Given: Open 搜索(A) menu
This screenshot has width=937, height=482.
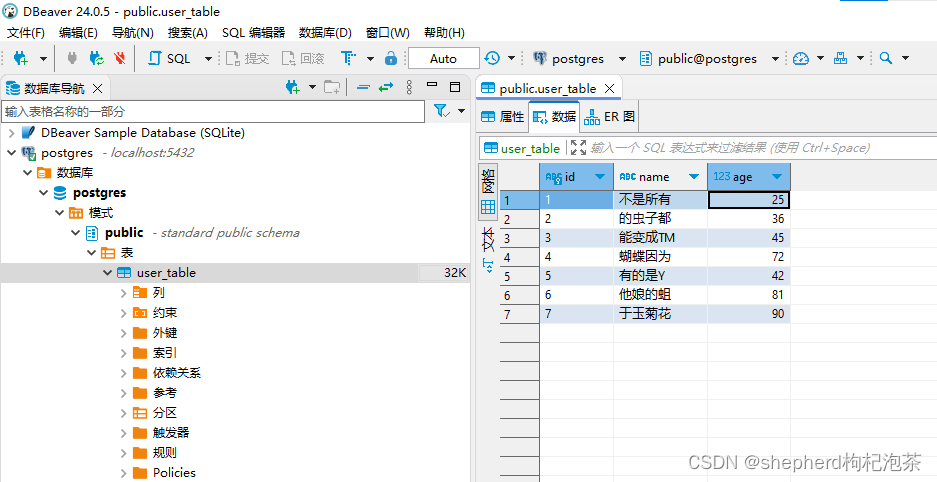Looking at the screenshot, I should pos(188,33).
